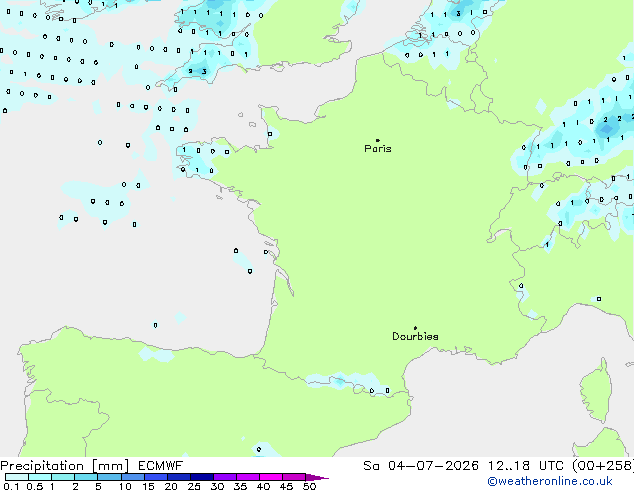
Task: Click the Paris city label
Action: pos(378,149)
